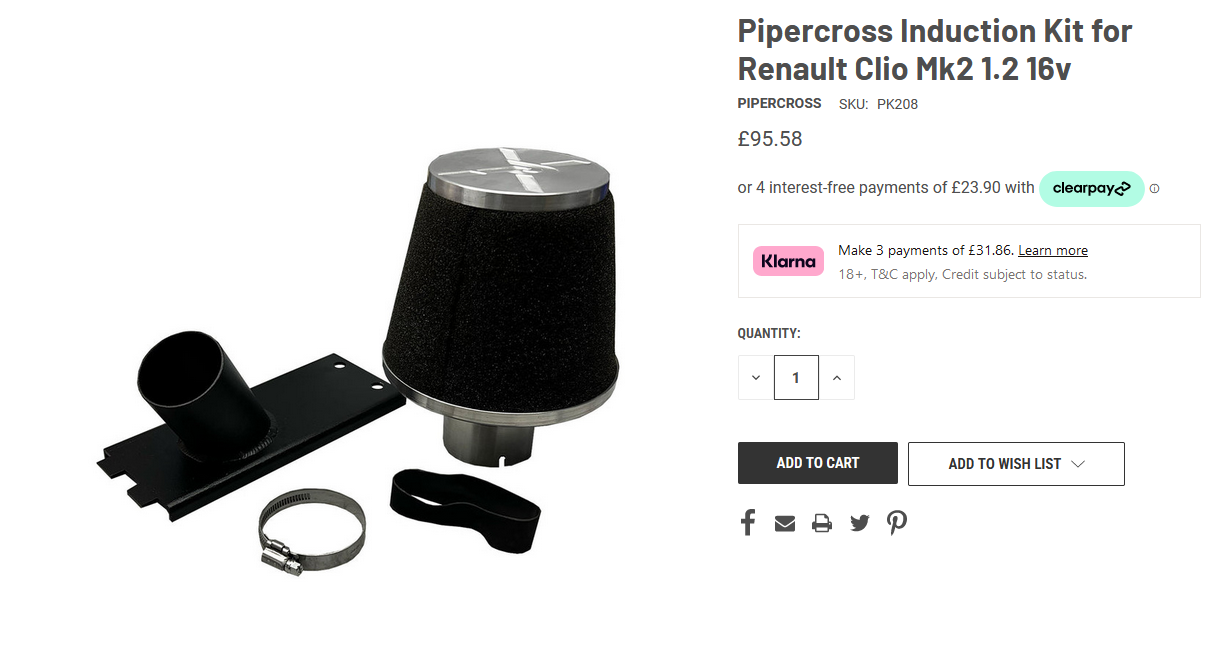Expand Add to Wish List dropdown chevron
The image size is (1209, 648).
[x=1078, y=464]
